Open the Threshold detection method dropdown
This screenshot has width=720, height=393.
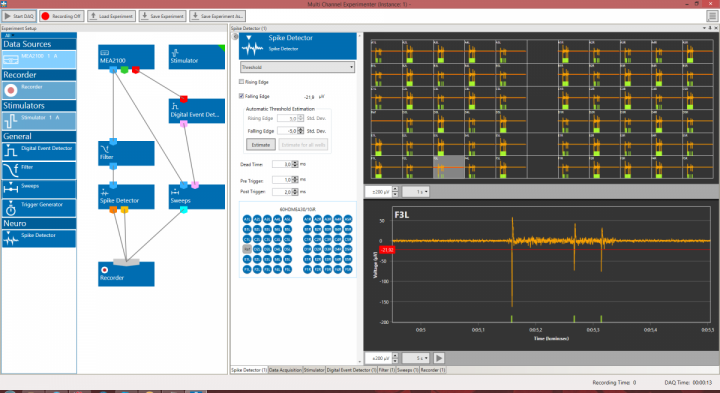[x=298, y=67]
